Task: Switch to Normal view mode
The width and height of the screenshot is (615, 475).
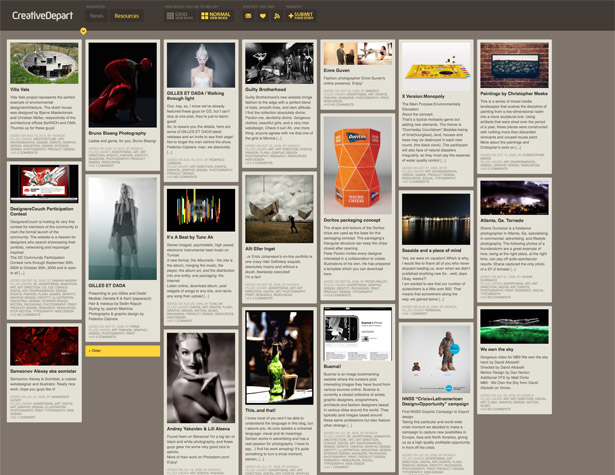Action: [216, 16]
